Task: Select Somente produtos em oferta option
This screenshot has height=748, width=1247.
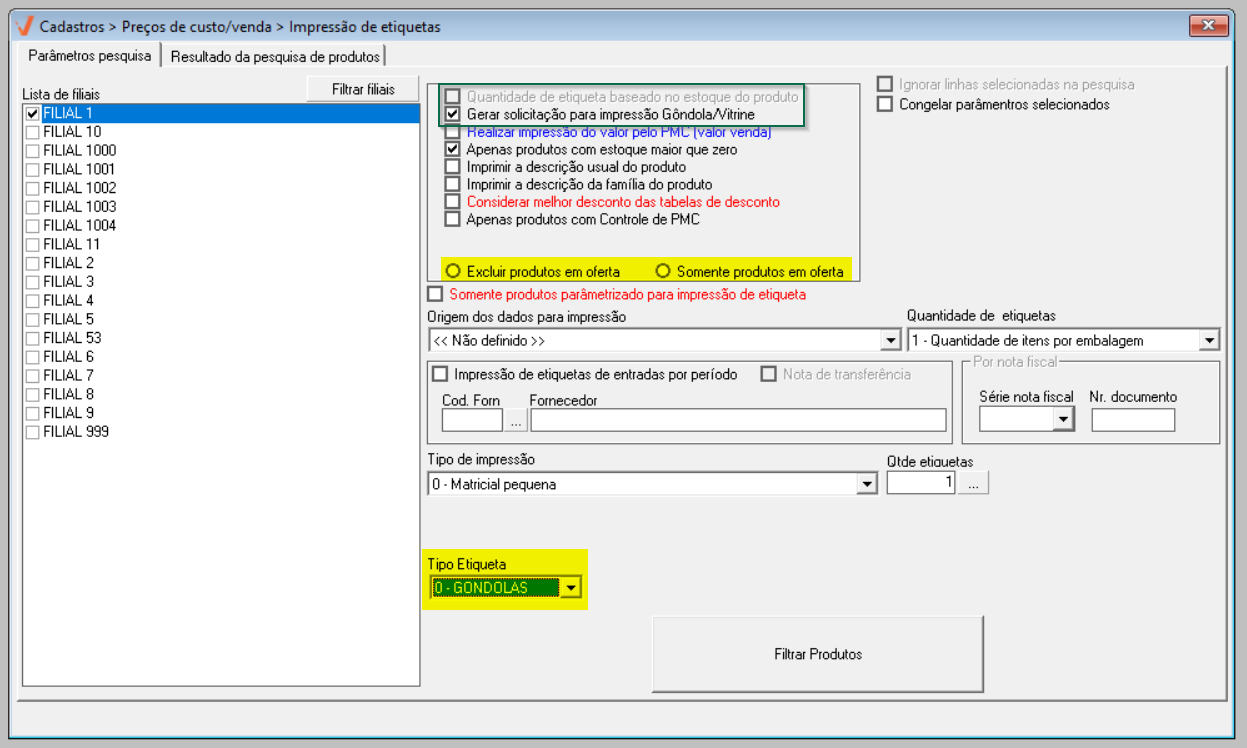Action: click(x=663, y=271)
